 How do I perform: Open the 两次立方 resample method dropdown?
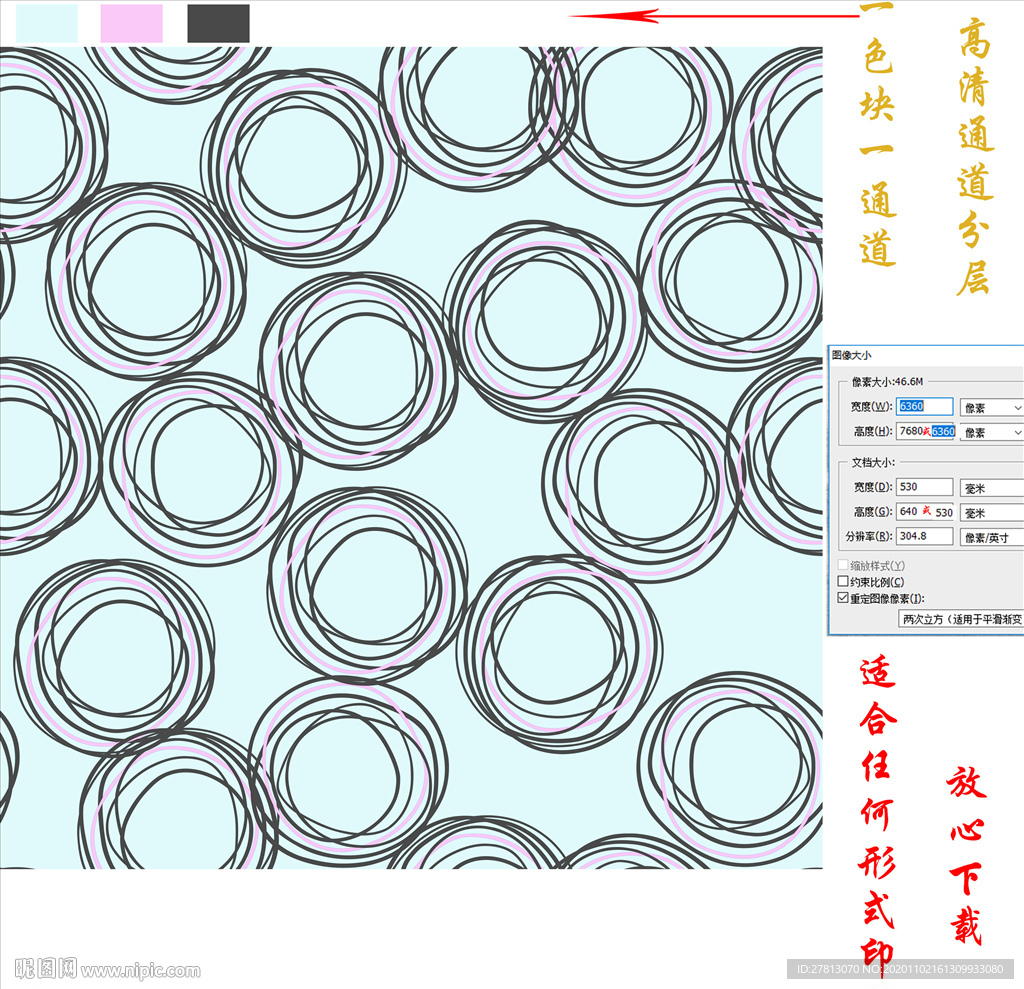[x=960, y=619]
